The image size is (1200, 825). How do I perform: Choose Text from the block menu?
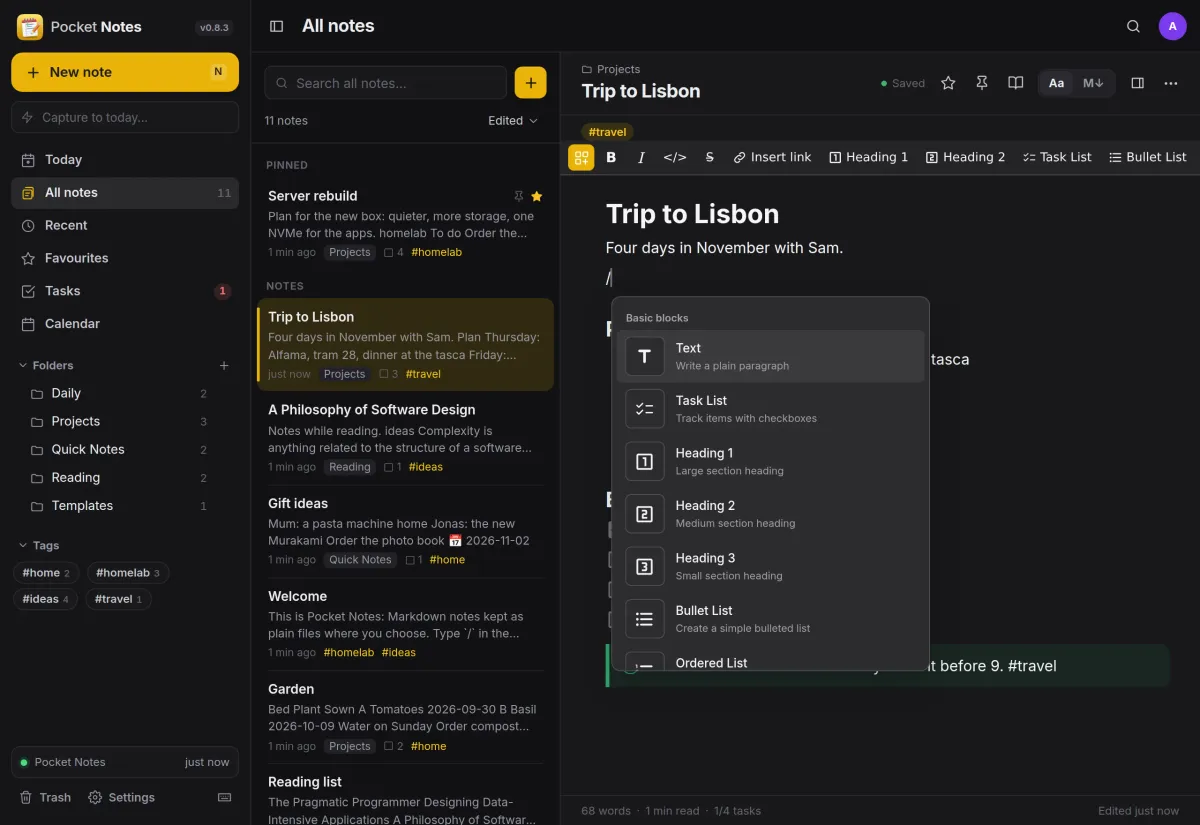[770, 356]
